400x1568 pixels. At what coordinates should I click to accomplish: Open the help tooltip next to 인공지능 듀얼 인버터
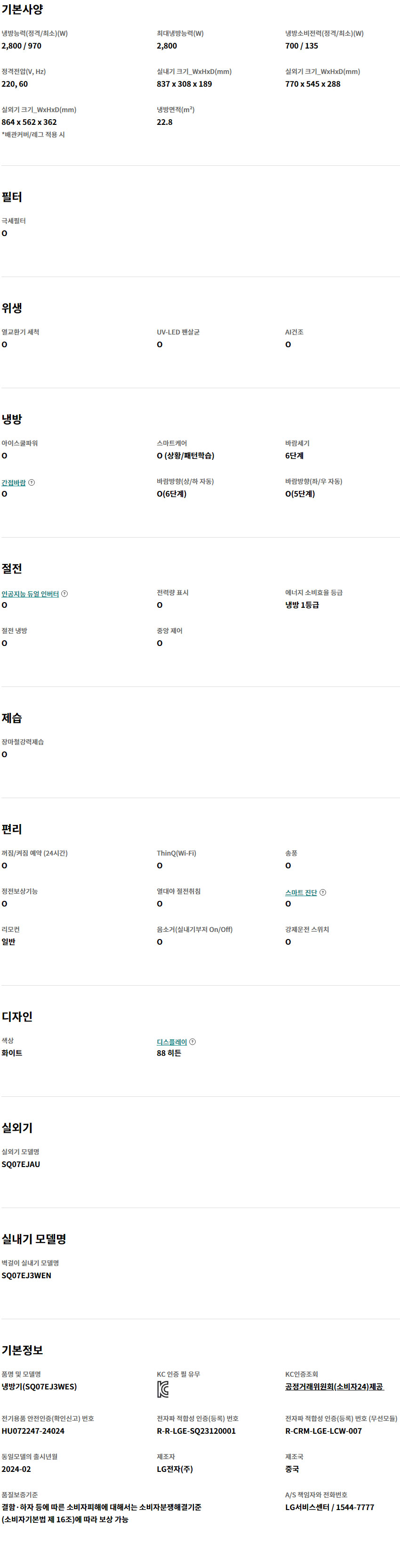click(x=64, y=594)
